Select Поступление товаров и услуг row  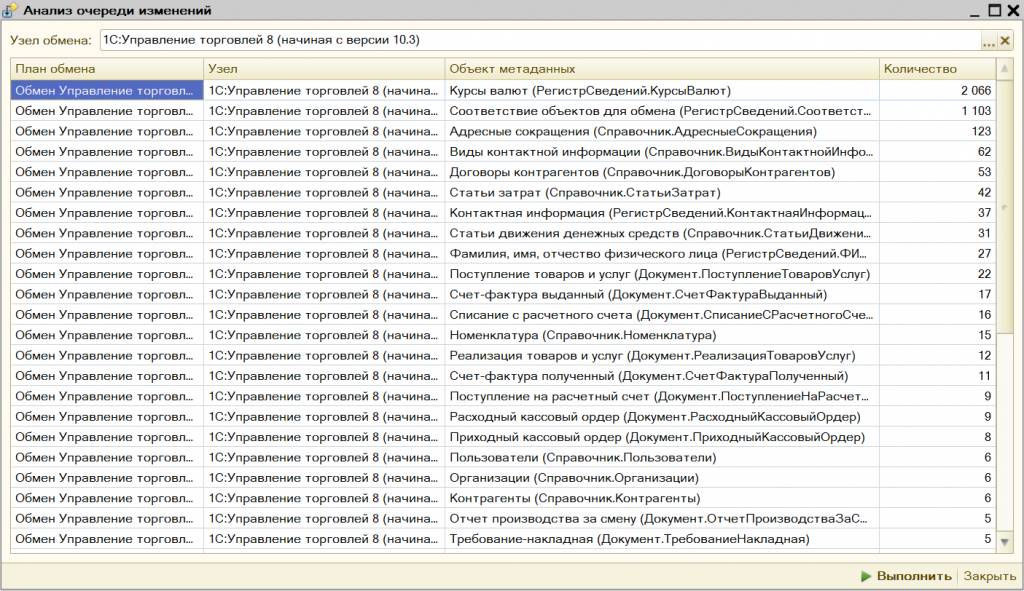[x=503, y=274]
